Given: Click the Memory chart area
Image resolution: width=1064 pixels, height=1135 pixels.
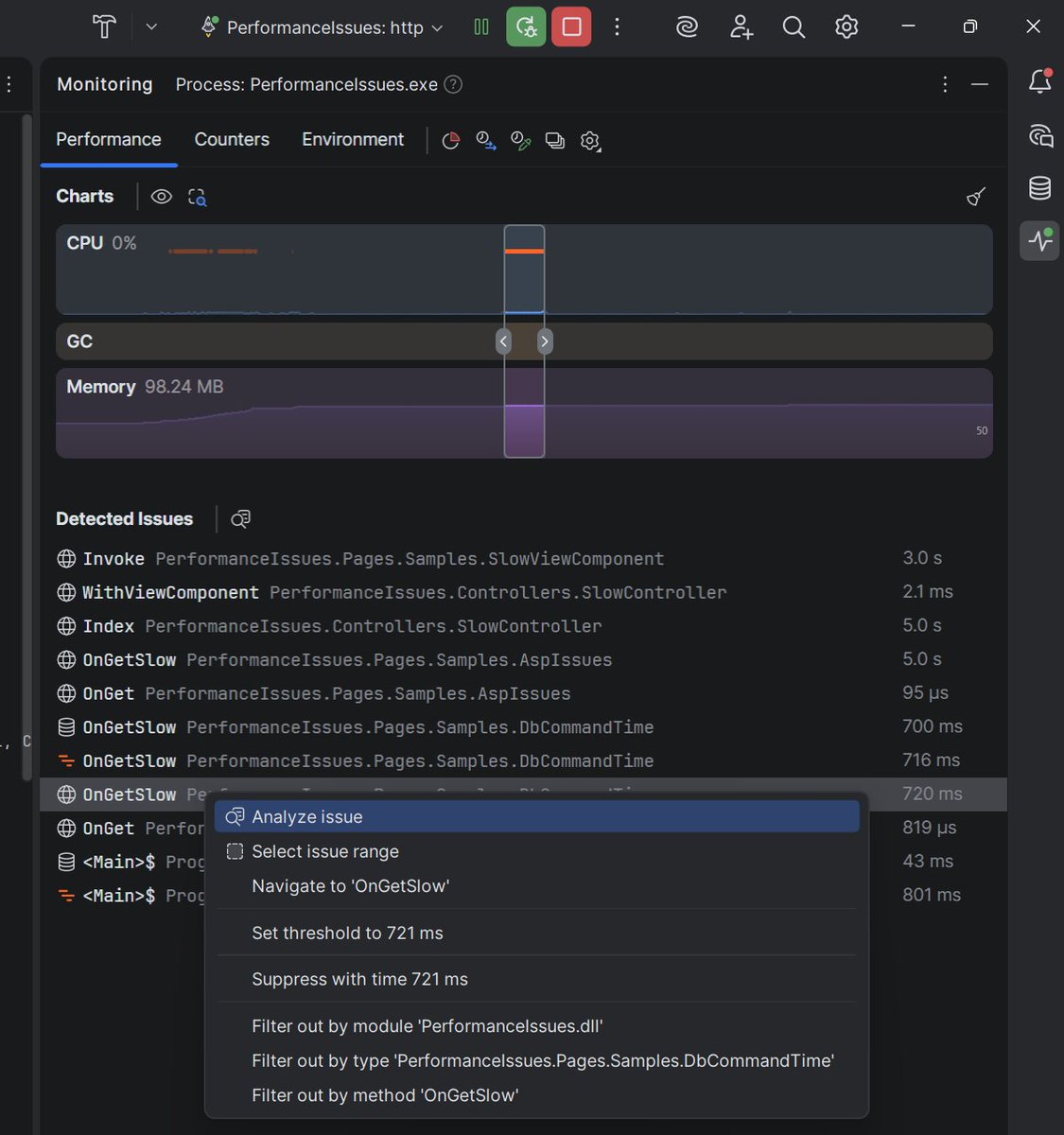Looking at the screenshot, I should (x=524, y=413).
